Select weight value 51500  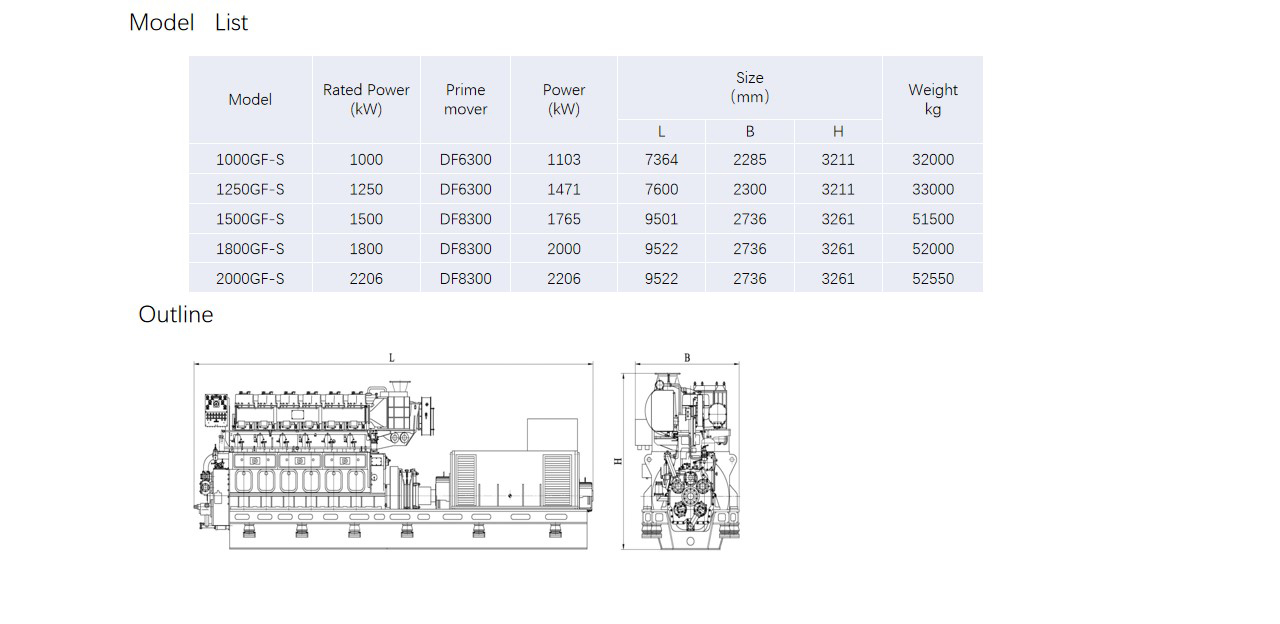click(933, 219)
